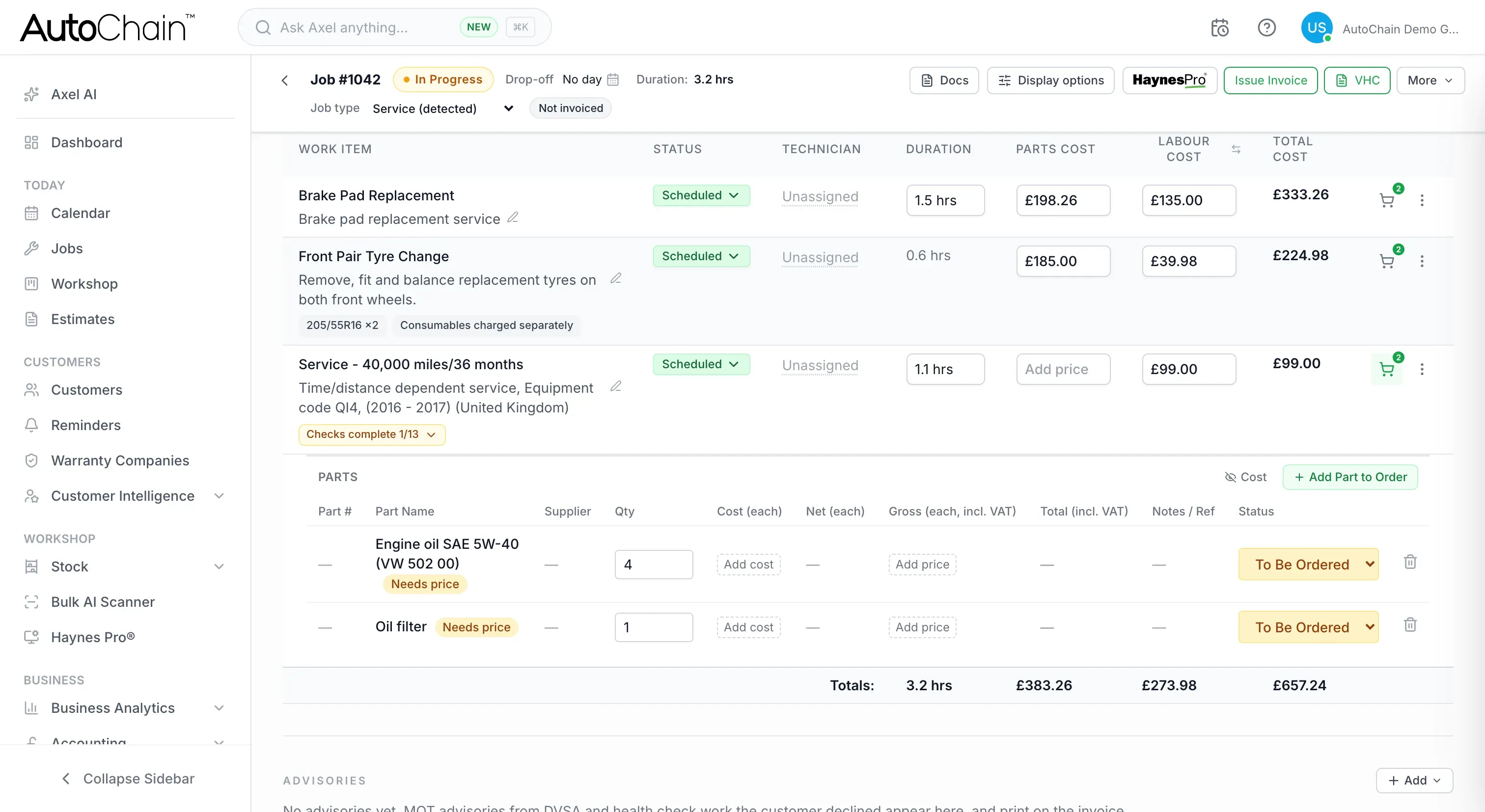
Task: Go to Jobs in sidebar
Action: [x=67, y=248]
